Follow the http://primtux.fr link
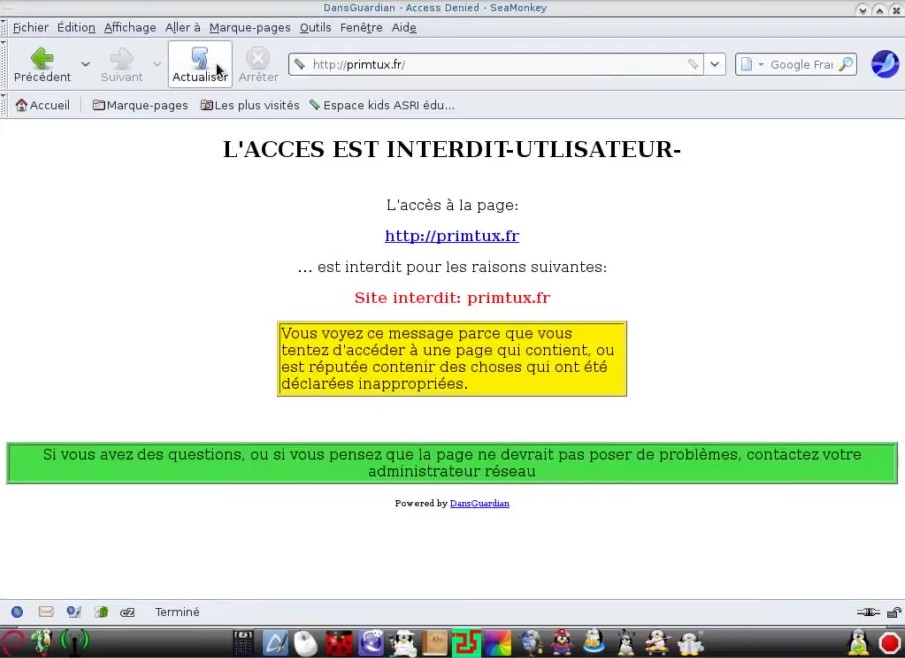905x658 pixels. (x=452, y=236)
